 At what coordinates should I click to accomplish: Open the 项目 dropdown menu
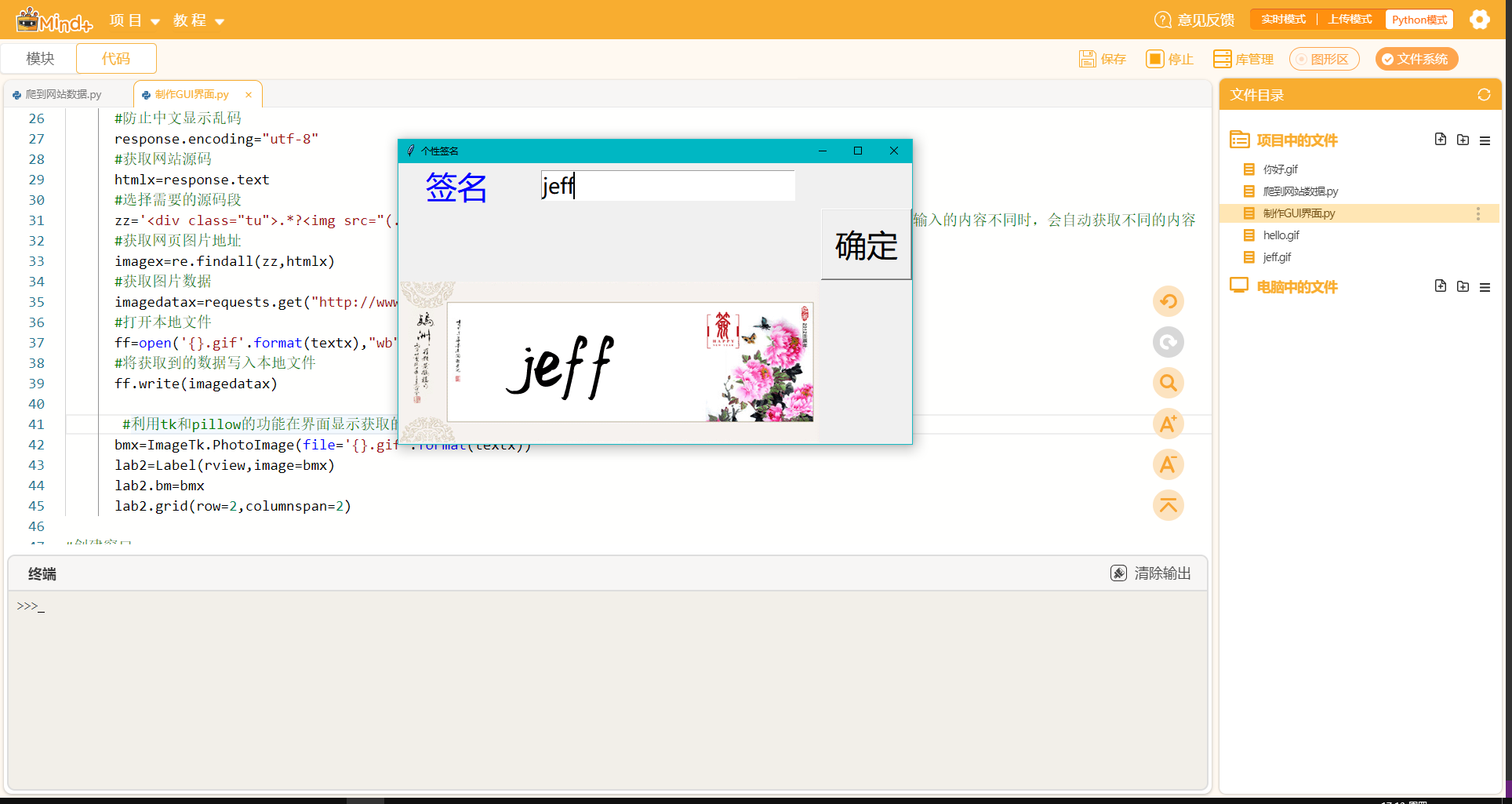[134, 20]
